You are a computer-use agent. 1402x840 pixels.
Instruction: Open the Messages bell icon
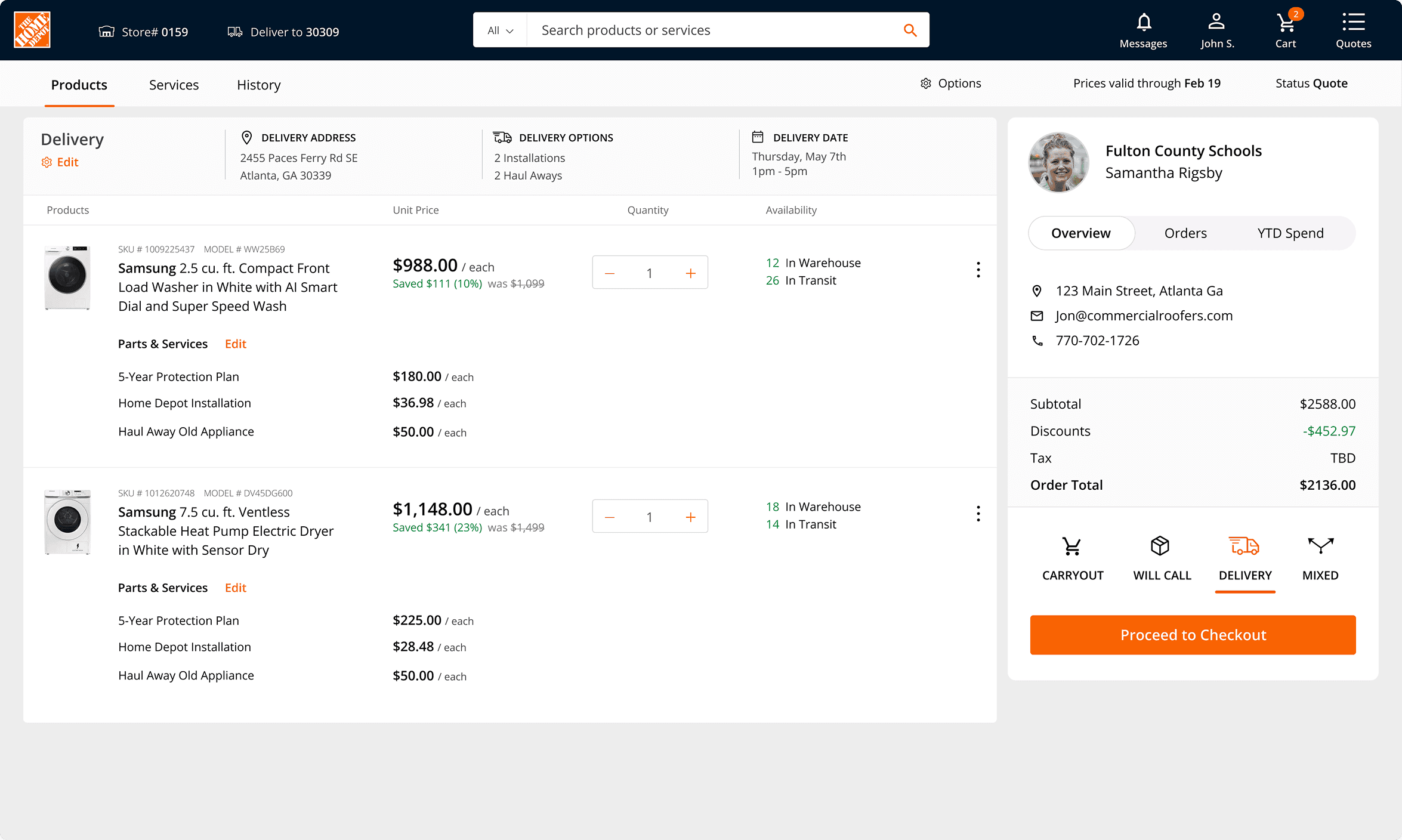point(1143,23)
